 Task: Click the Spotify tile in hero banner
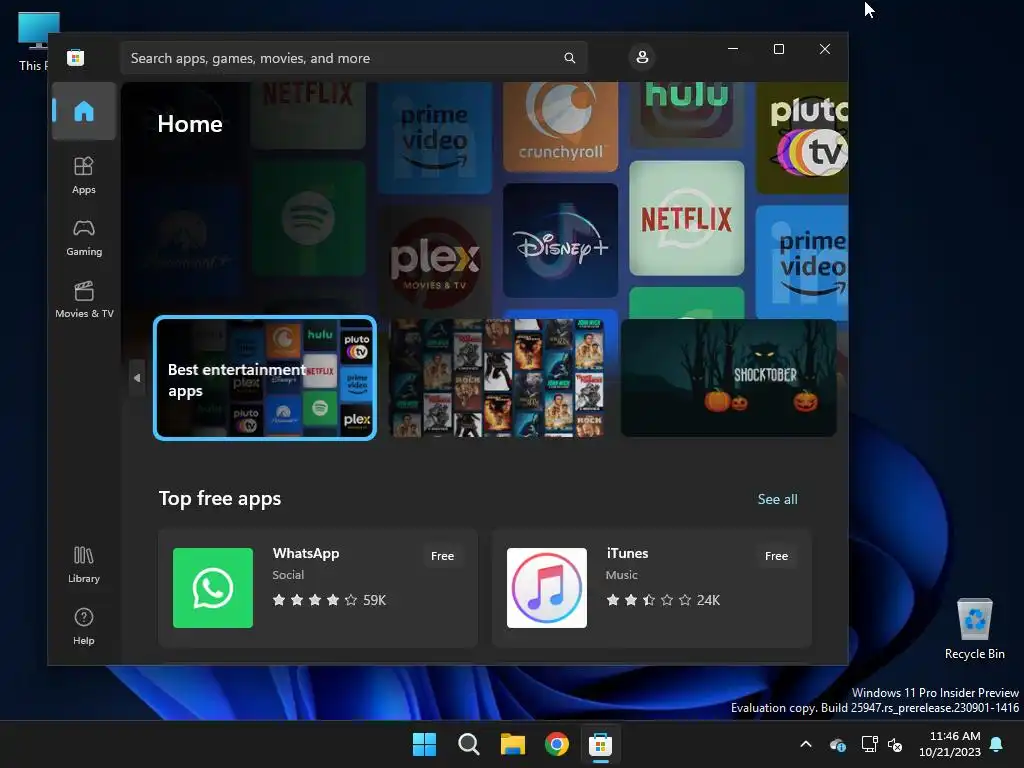pyautogui.click(x=308, y=219)
